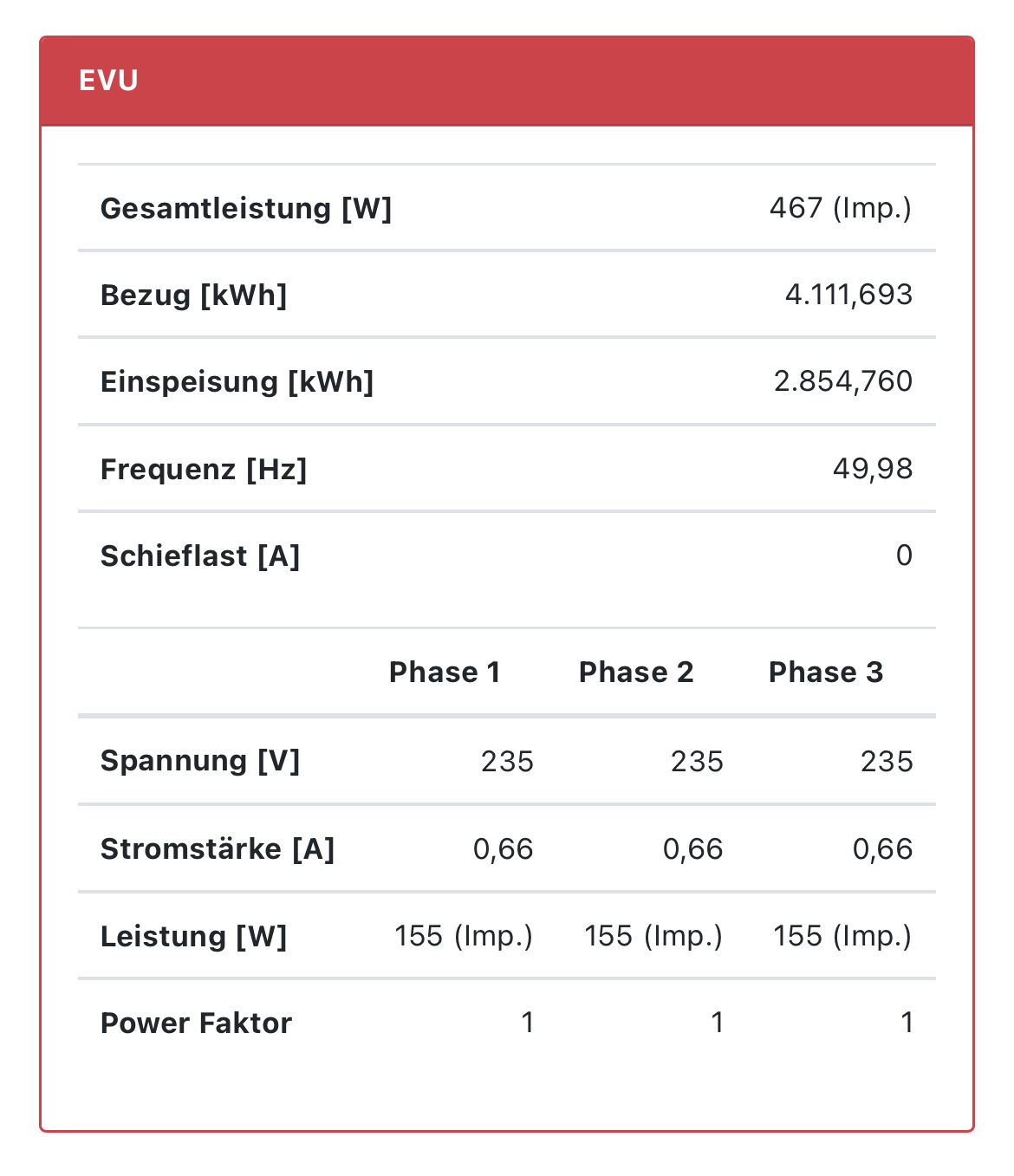Click the Phase 1 column header

(445, 672)
